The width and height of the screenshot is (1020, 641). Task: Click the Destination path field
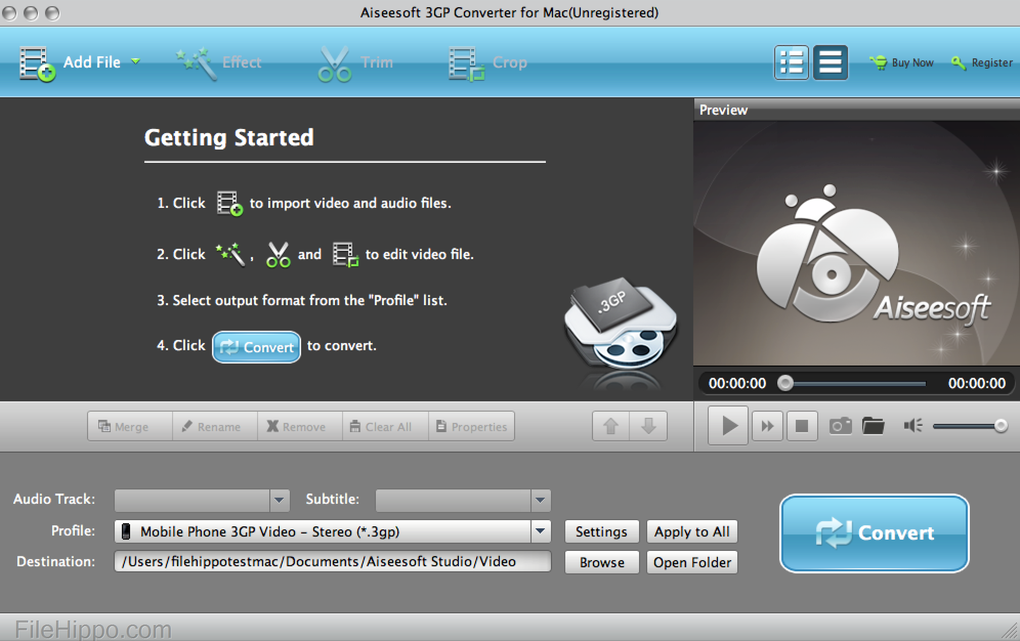[332, 562]
